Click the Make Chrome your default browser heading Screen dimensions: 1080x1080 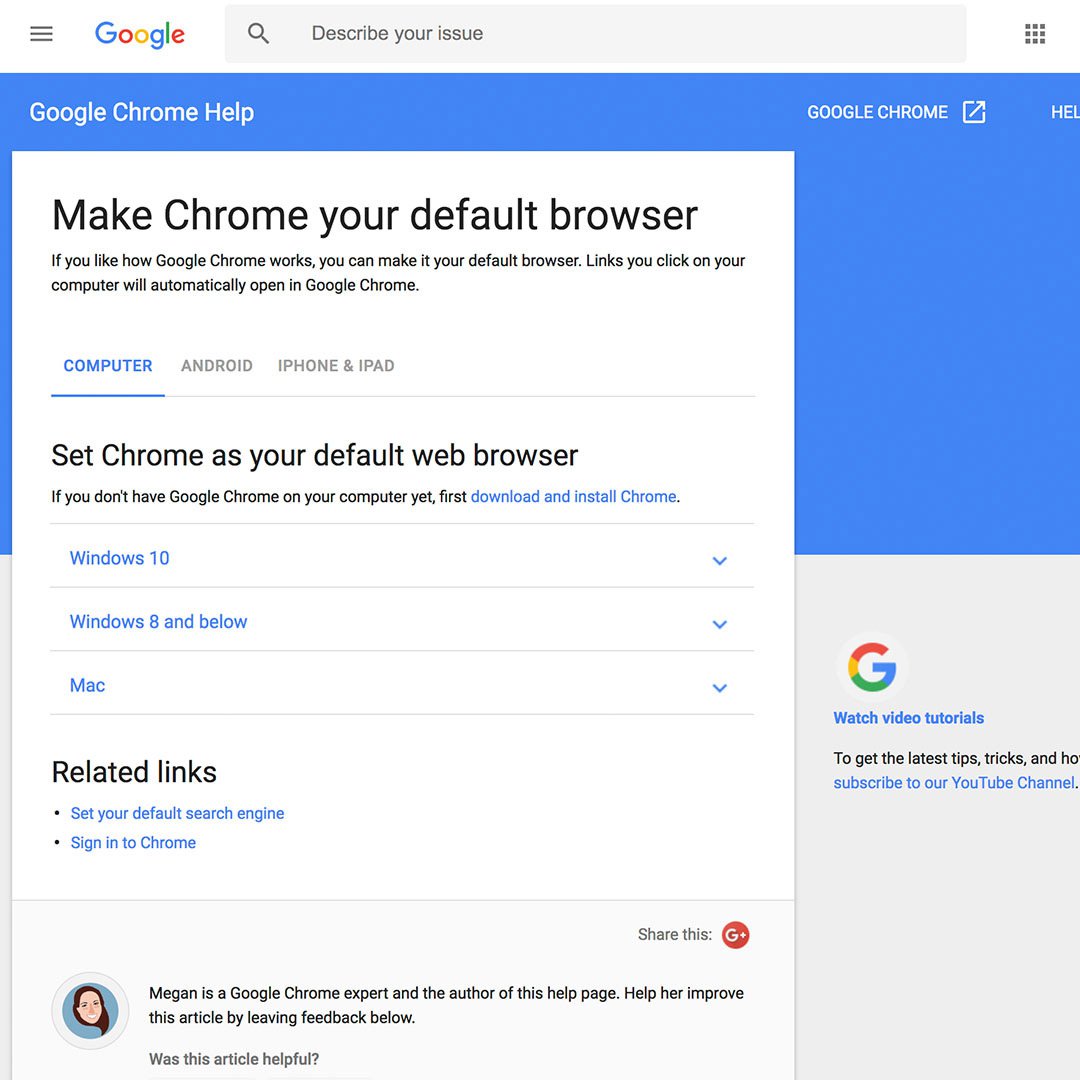pyautogui.click(x=375, y=216)
